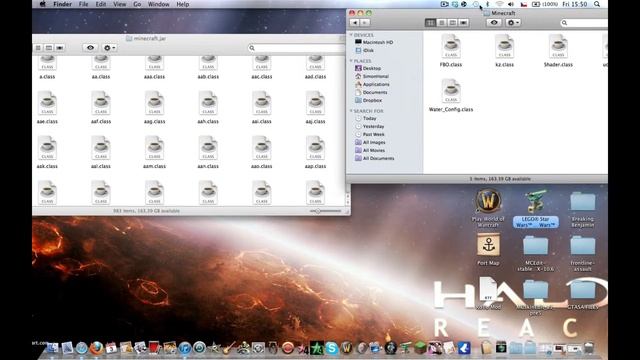Select Macintosh HD in the sidebar
This screenshot has height=360, width=640.
[373, 42]
